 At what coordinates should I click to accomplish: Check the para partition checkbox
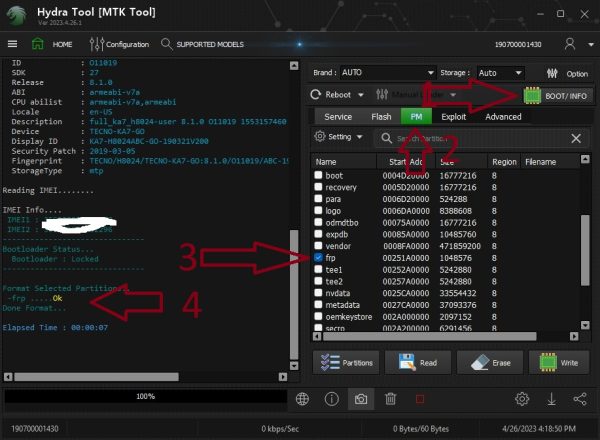coord(318,198)
